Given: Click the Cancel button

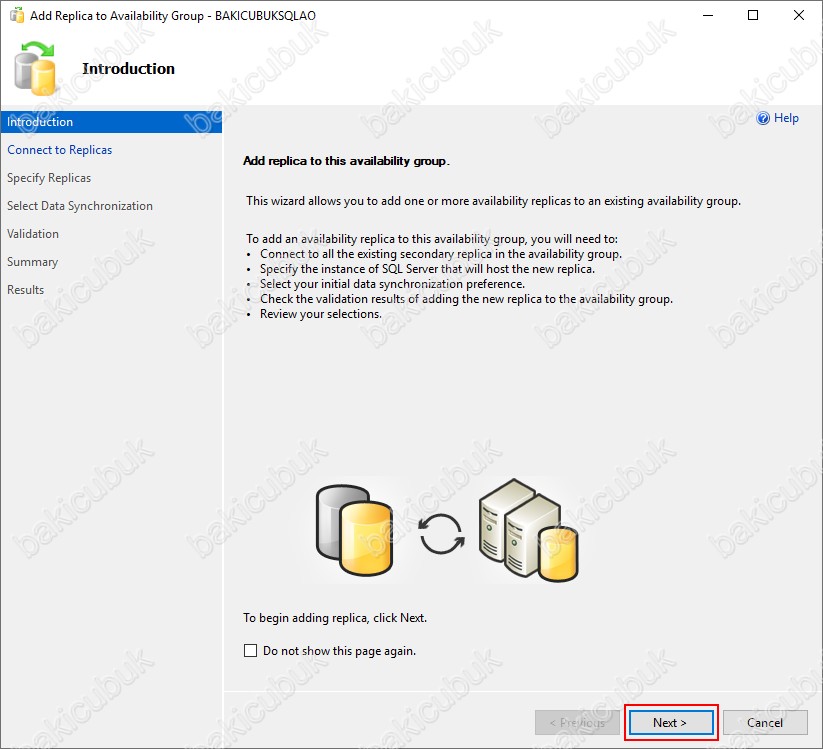Looking at the screenshot, I should tap(765, 722).
